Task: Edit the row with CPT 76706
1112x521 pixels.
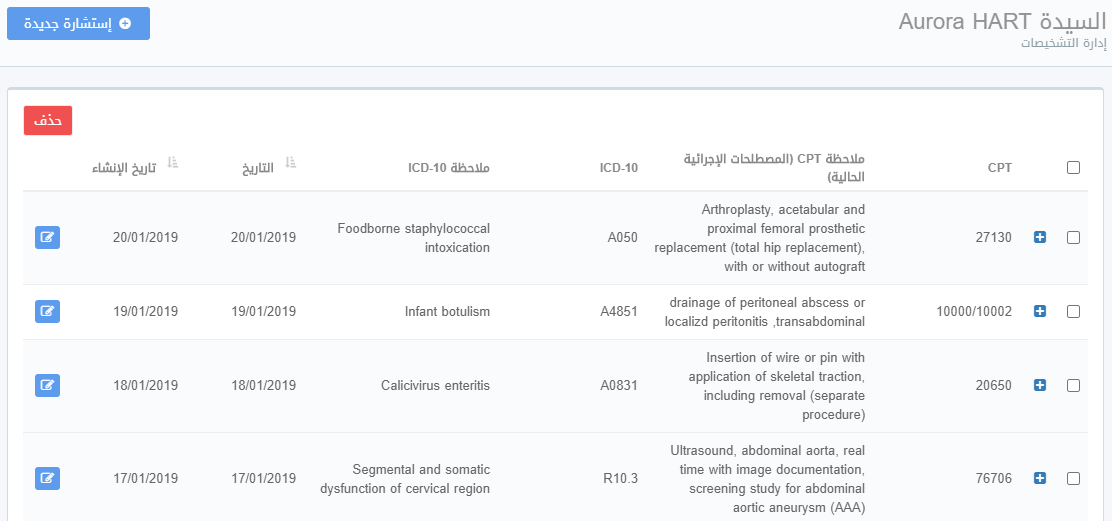Action: coord(47,479)
